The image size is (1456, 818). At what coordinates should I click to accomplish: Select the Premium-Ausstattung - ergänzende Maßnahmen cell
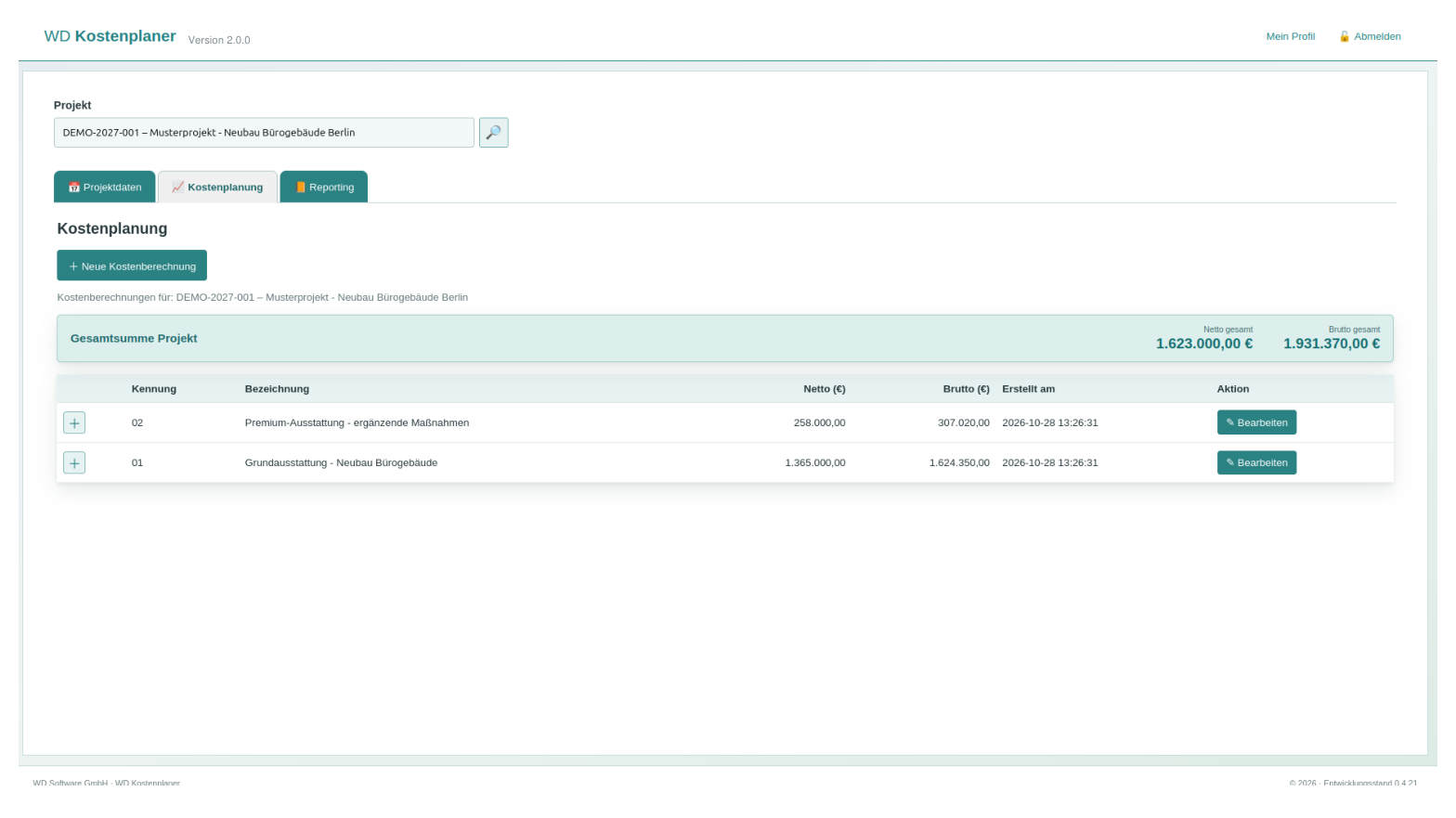coord(357,422)
